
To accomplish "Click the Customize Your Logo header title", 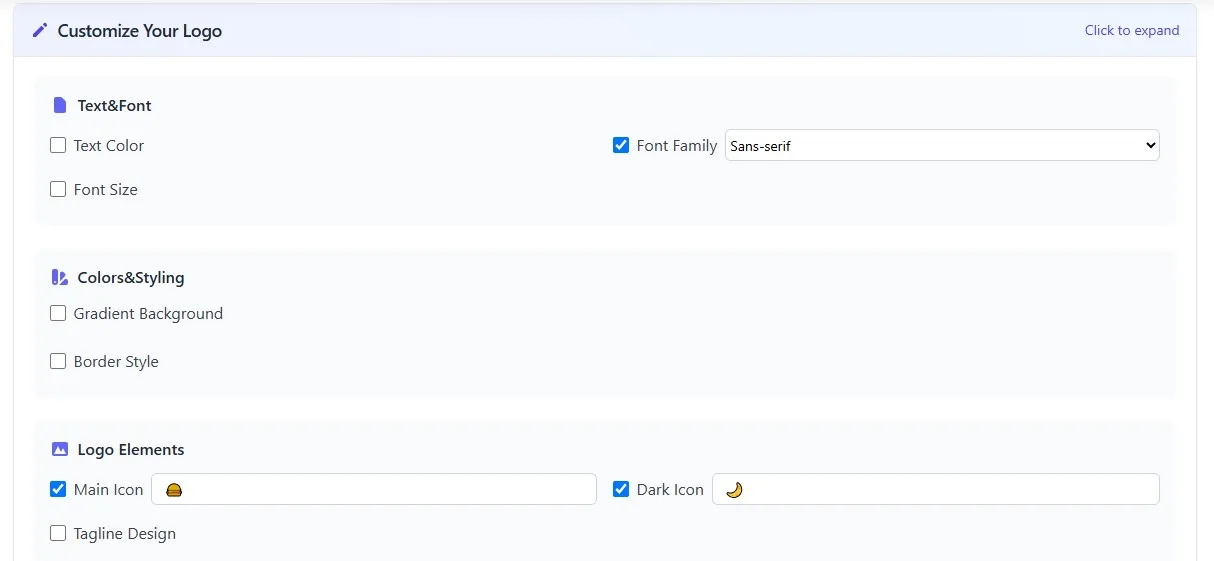I will tap(140, 31).
